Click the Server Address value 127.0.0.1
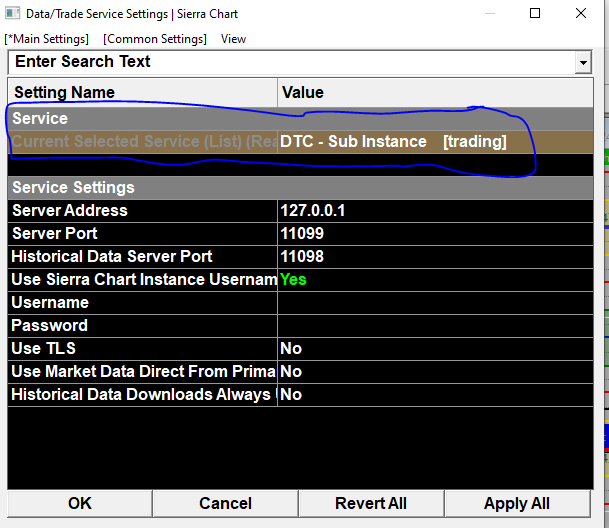 [435, 211]
